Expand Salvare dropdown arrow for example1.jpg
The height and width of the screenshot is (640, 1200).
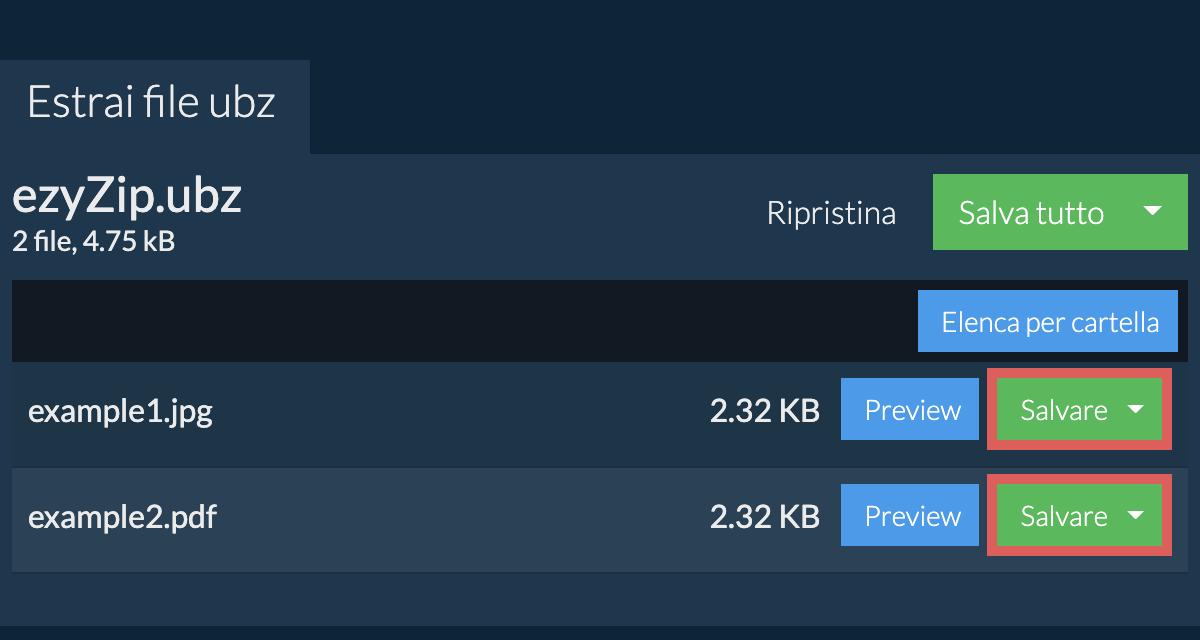pos(1136,410)
